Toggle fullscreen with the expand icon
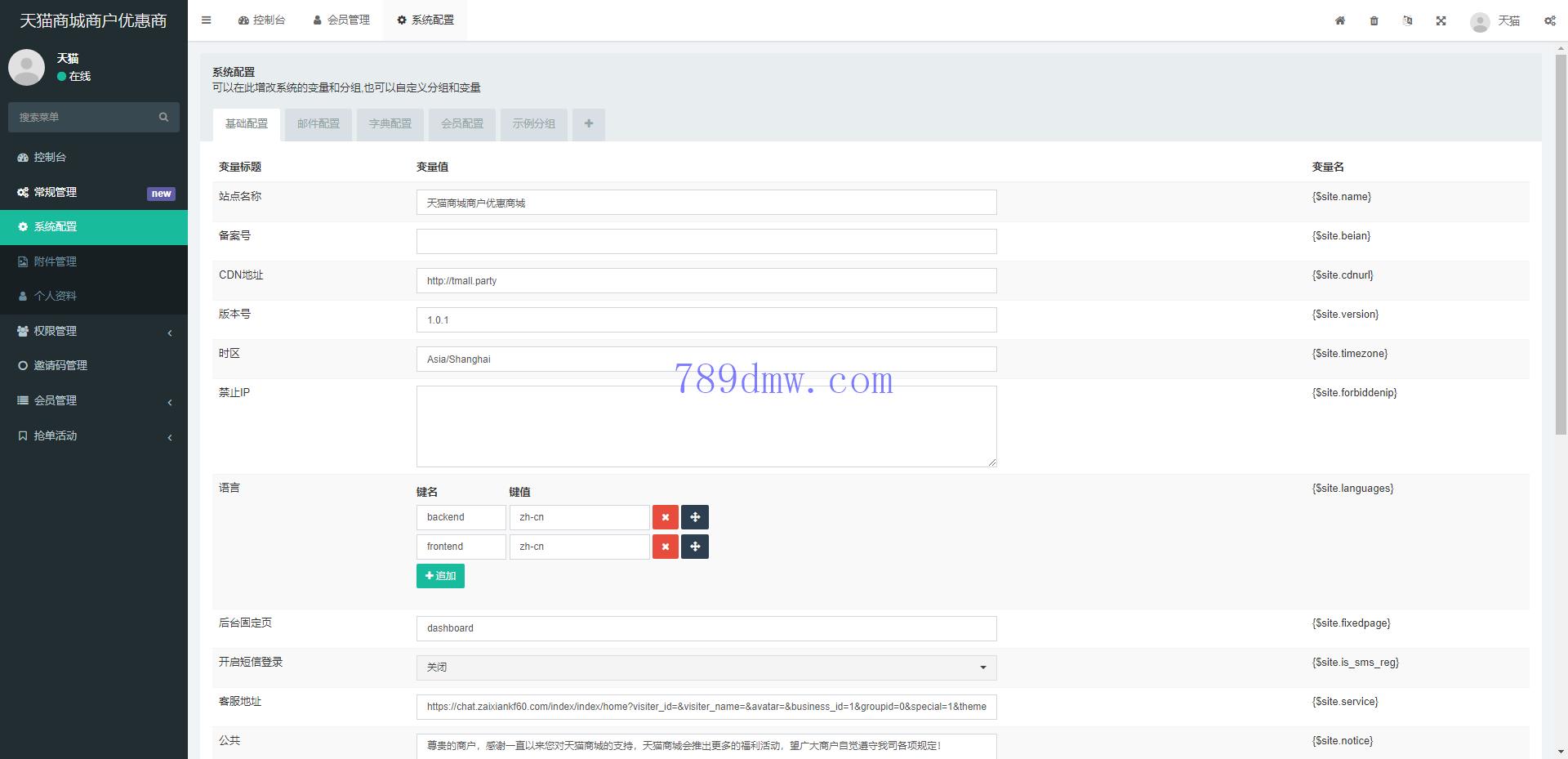The width and height of the screenshot is (1568, 759). click(1441, 20)
